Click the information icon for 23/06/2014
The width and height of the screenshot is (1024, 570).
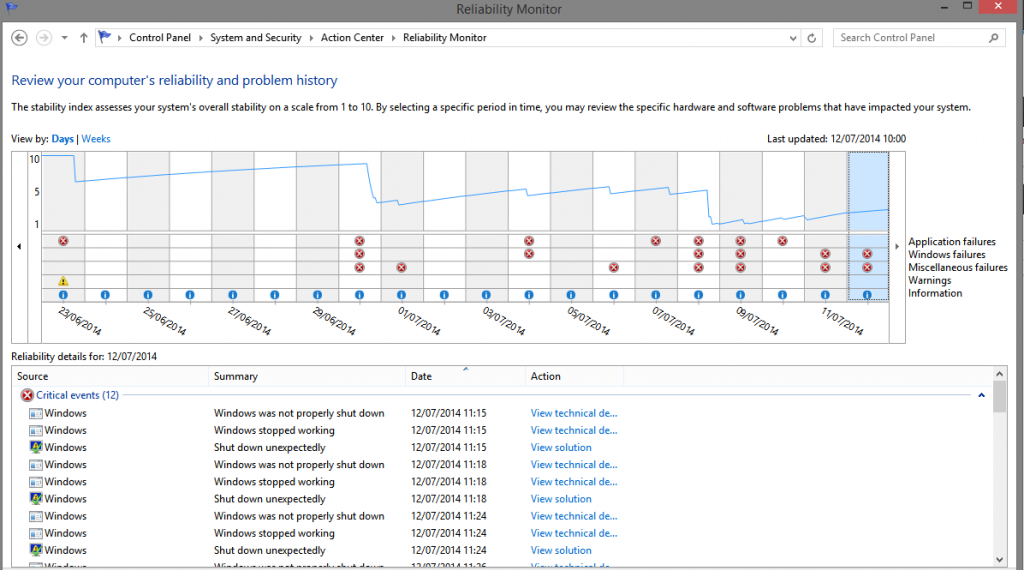coord(63,295)
